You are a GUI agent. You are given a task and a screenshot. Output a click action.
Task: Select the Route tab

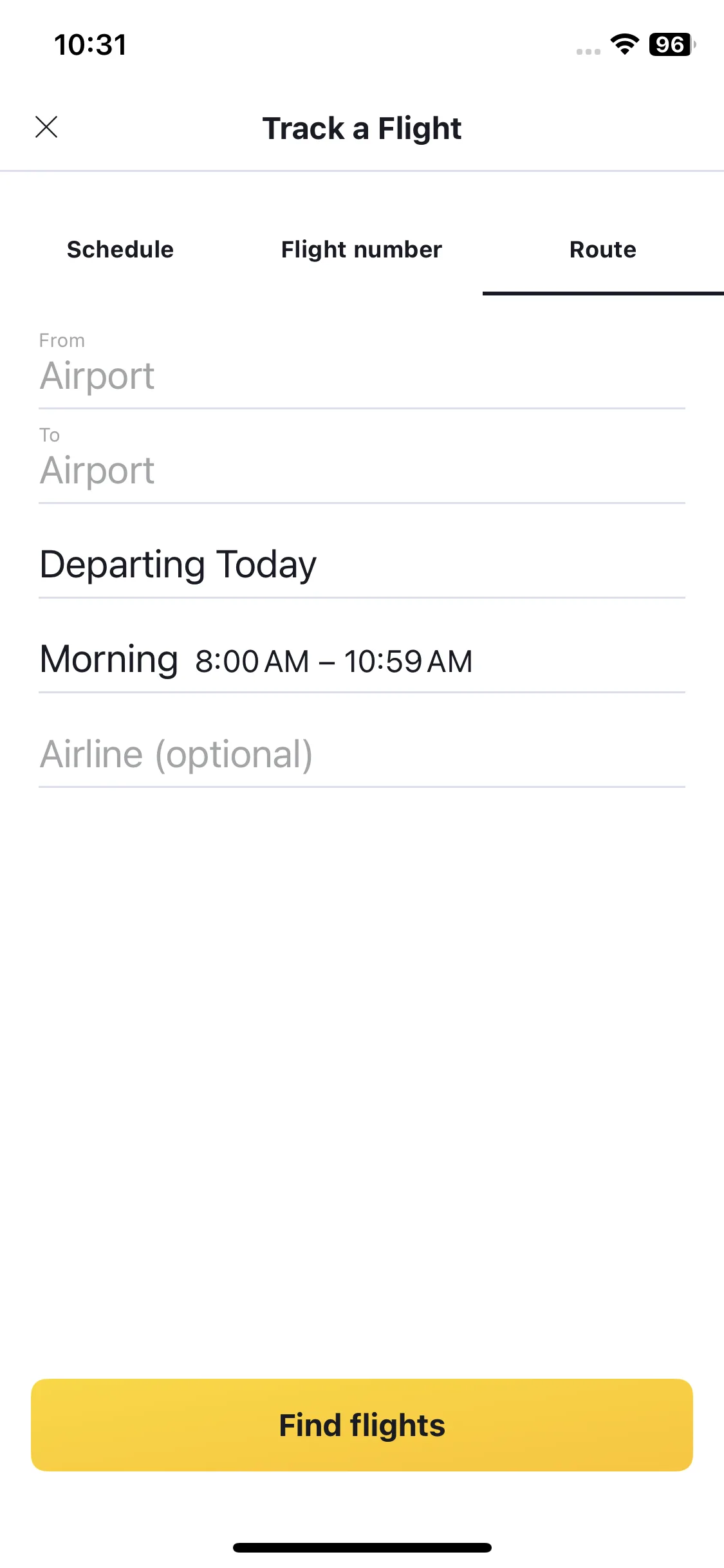(603, 250)
